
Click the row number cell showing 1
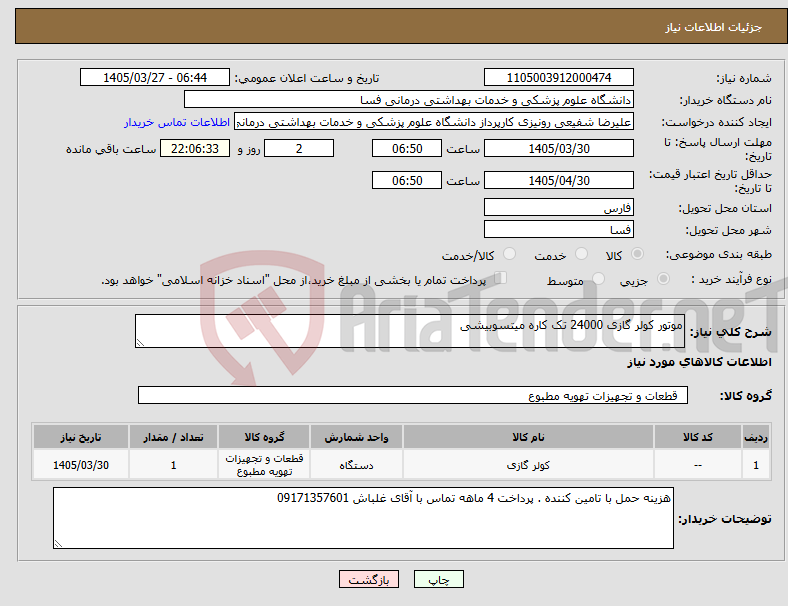pos(755,465)
